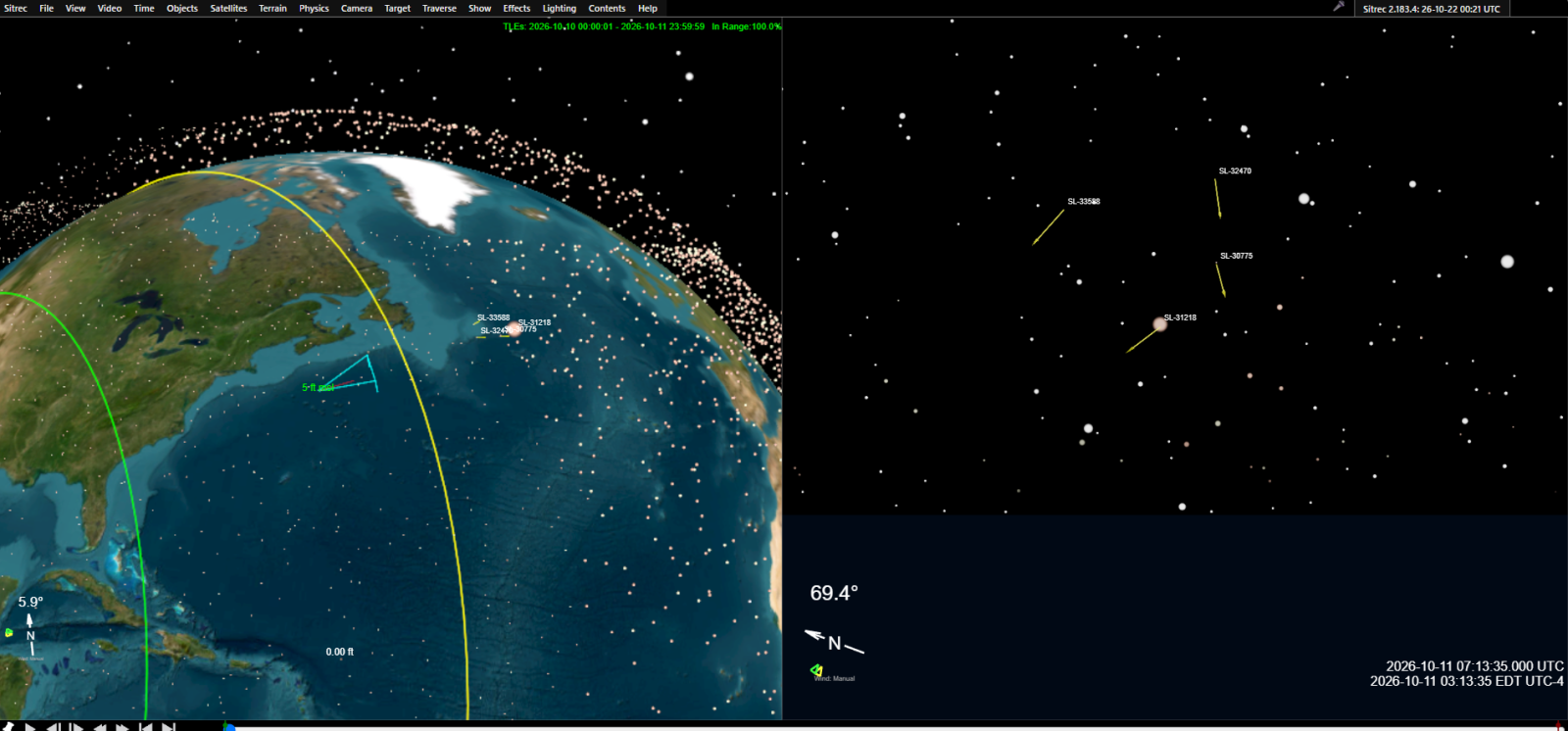Image resolution: width=1568 pixels, height=731 pixels.
Task: Open the Target menu
Action: (397, 8)
